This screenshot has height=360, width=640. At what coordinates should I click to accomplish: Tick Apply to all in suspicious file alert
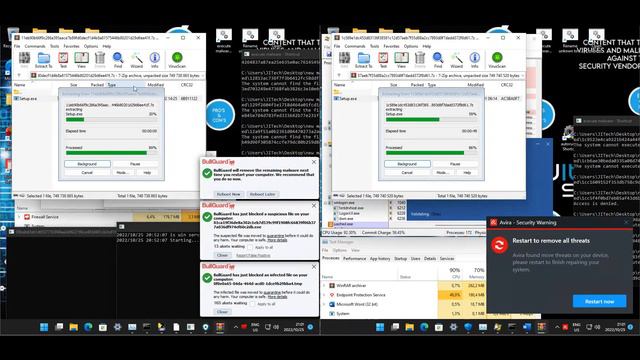pyautogui.click(x=250, y=247)
